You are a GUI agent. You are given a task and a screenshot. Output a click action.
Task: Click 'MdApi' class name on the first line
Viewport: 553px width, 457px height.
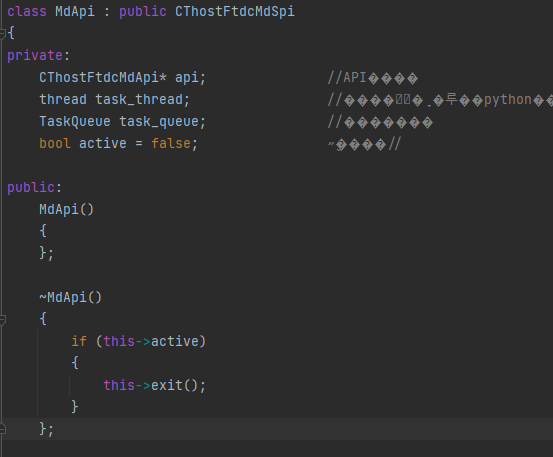click(75, 12)
